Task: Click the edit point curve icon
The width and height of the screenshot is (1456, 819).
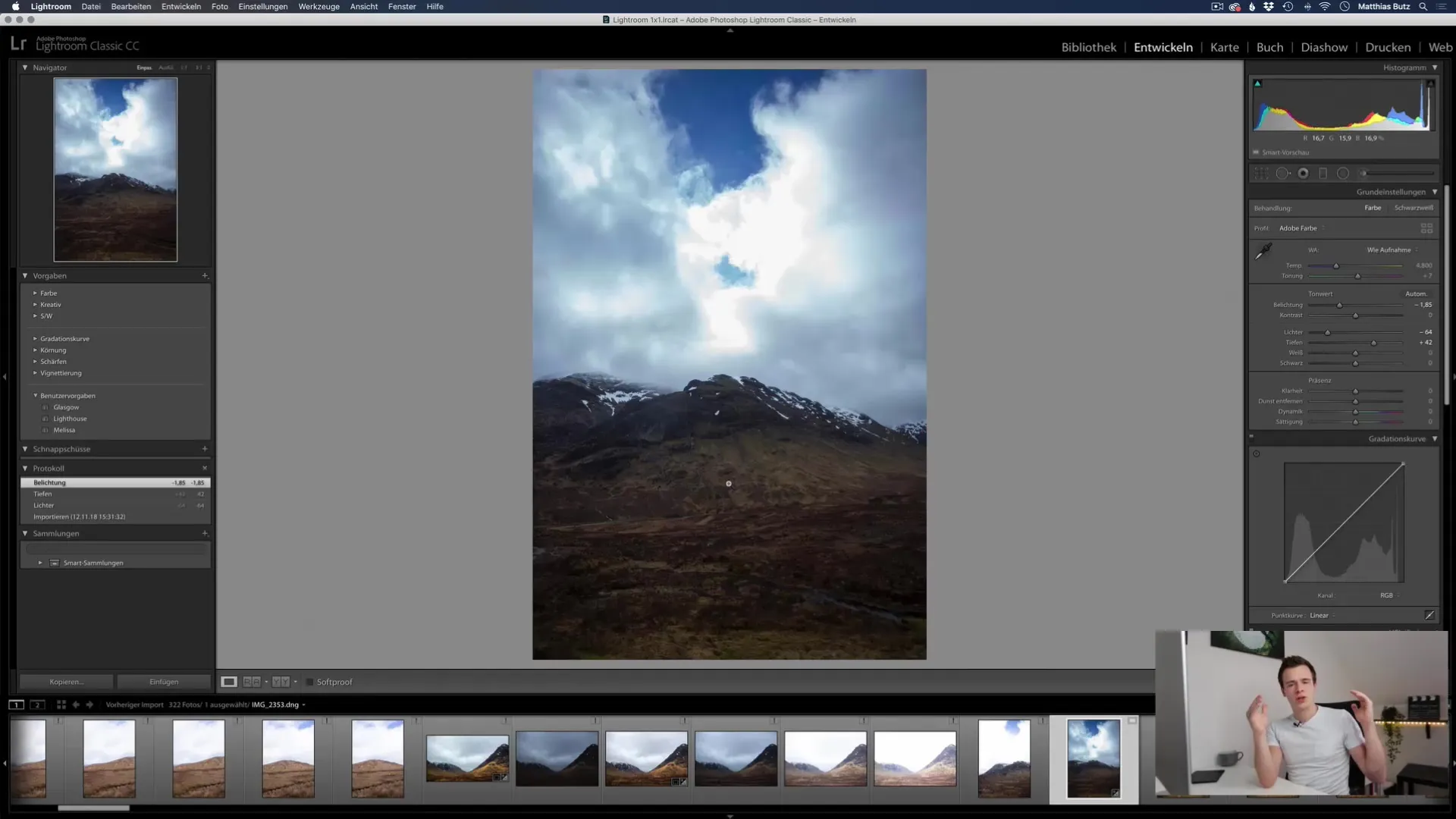Action: tap(1429, 615)
